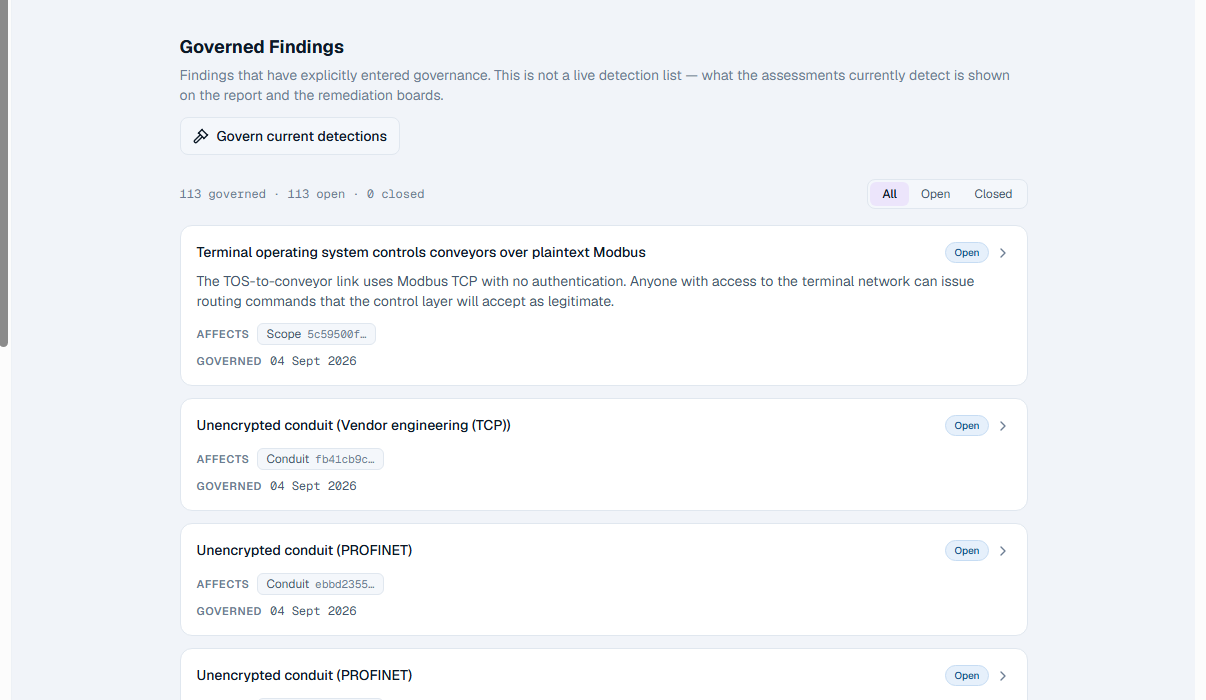Click the Modbus TCP description paragraph
The height and width of the screenshot is (700, 1206).
coord(585,291)
